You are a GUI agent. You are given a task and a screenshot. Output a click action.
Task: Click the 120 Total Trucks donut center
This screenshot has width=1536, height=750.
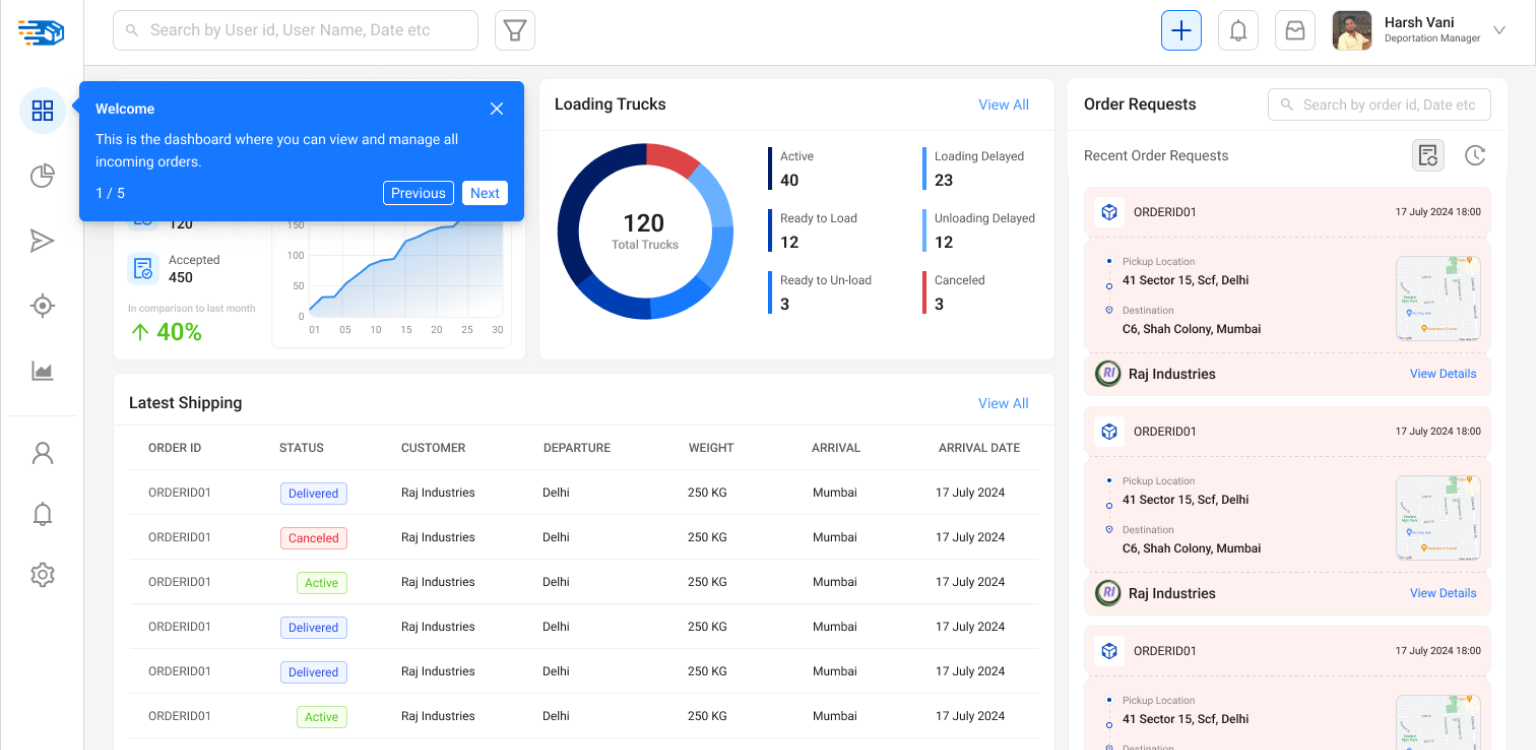point(645,231)
